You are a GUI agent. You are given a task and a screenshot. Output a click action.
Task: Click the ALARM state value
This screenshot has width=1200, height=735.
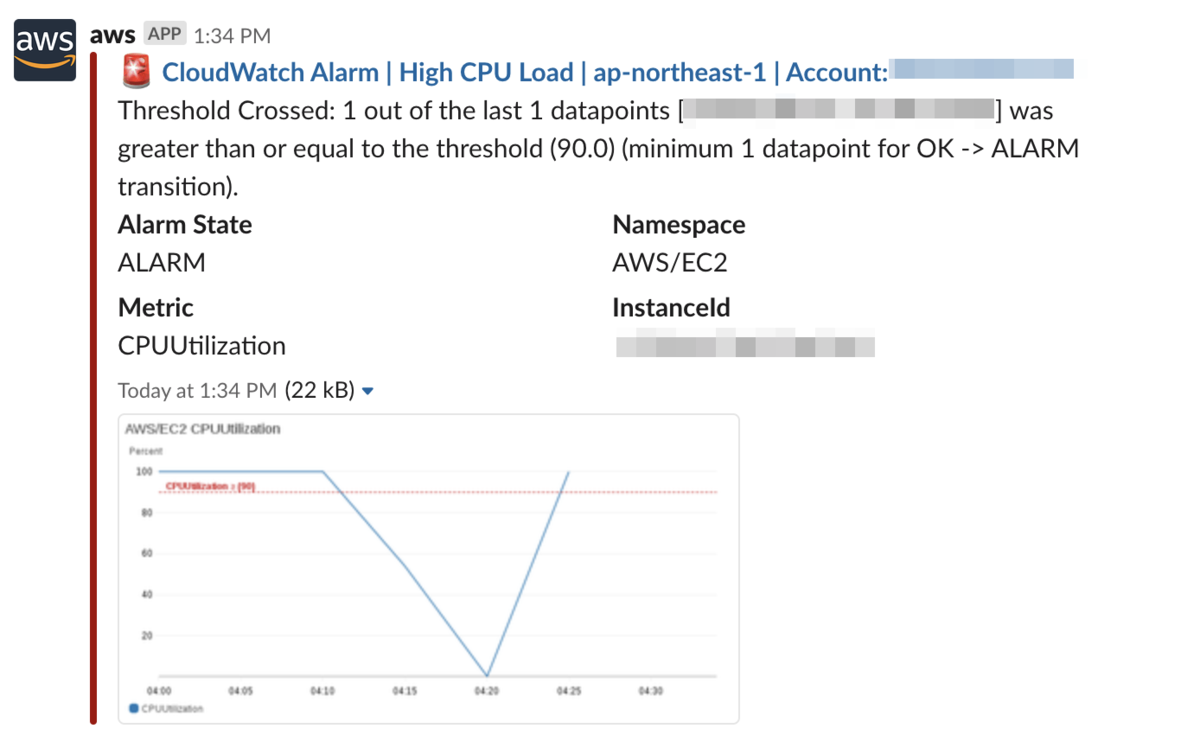click(x=162, y=263)
